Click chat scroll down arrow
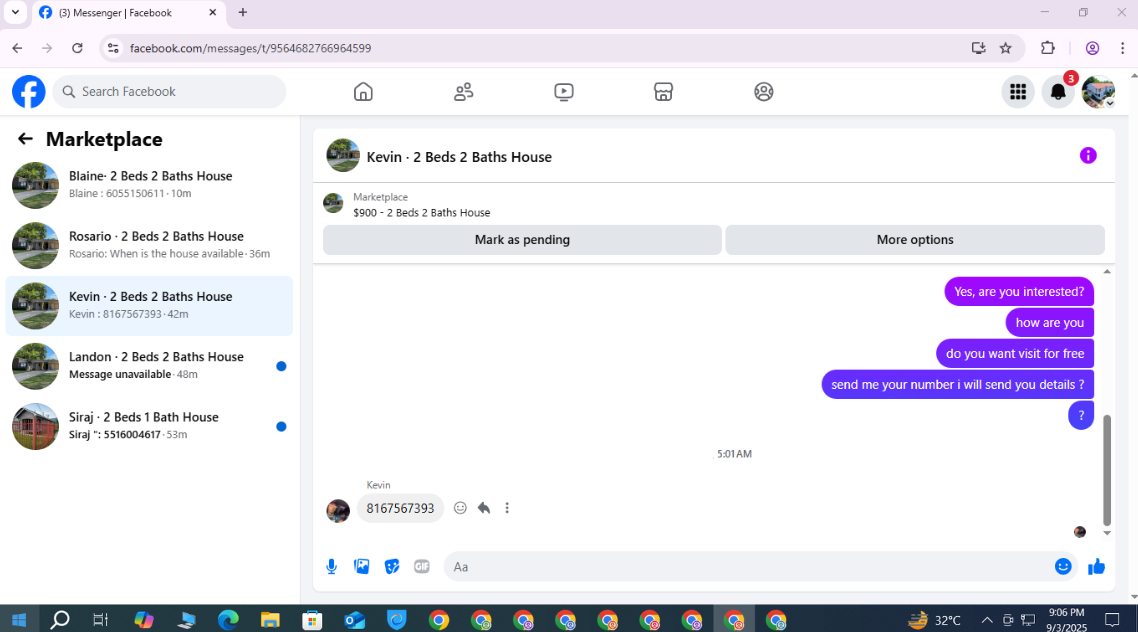The height and width of the screenshot is (632, 1138). (1107, 533)
